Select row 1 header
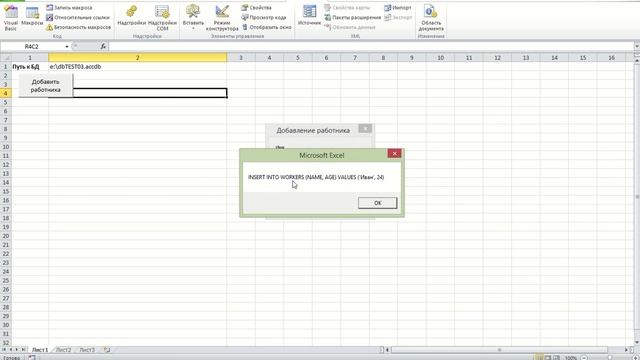640x360 pixels. tap(6, 67)
